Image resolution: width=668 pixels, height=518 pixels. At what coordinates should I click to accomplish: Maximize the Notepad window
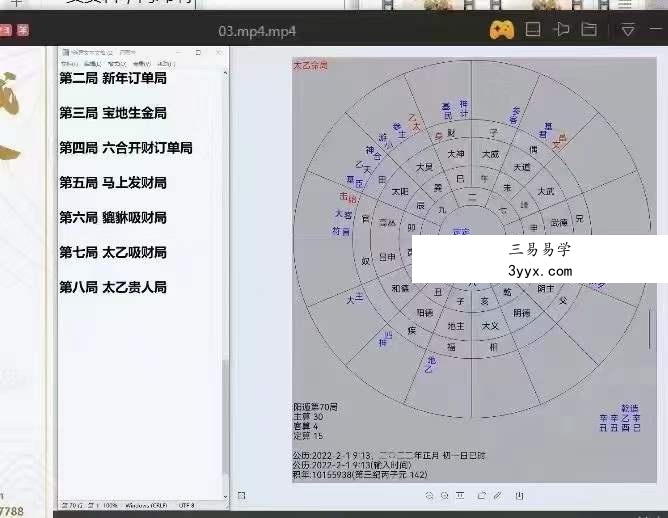(198, 52)
